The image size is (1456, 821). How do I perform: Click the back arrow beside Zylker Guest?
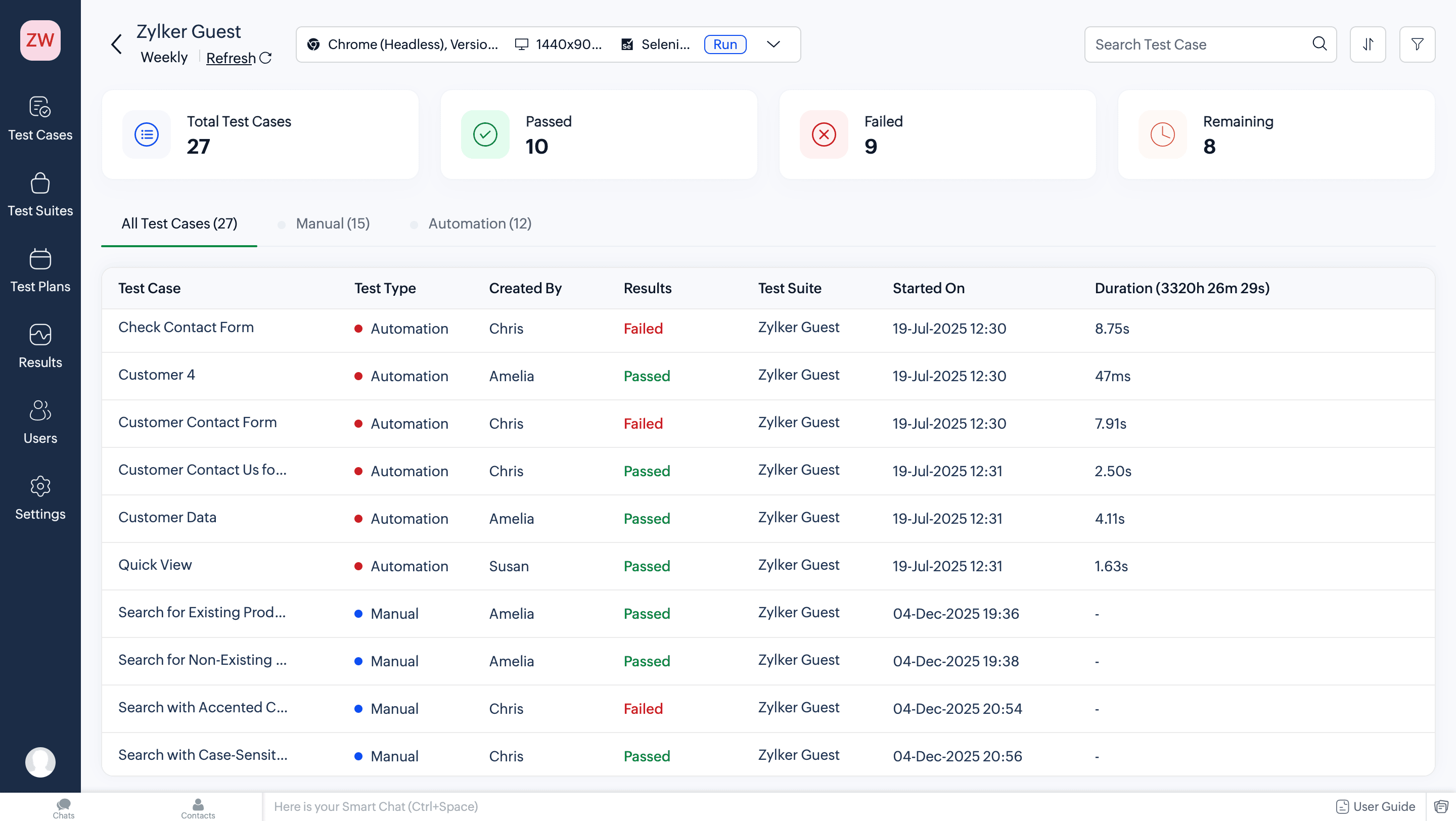[116, 44]
